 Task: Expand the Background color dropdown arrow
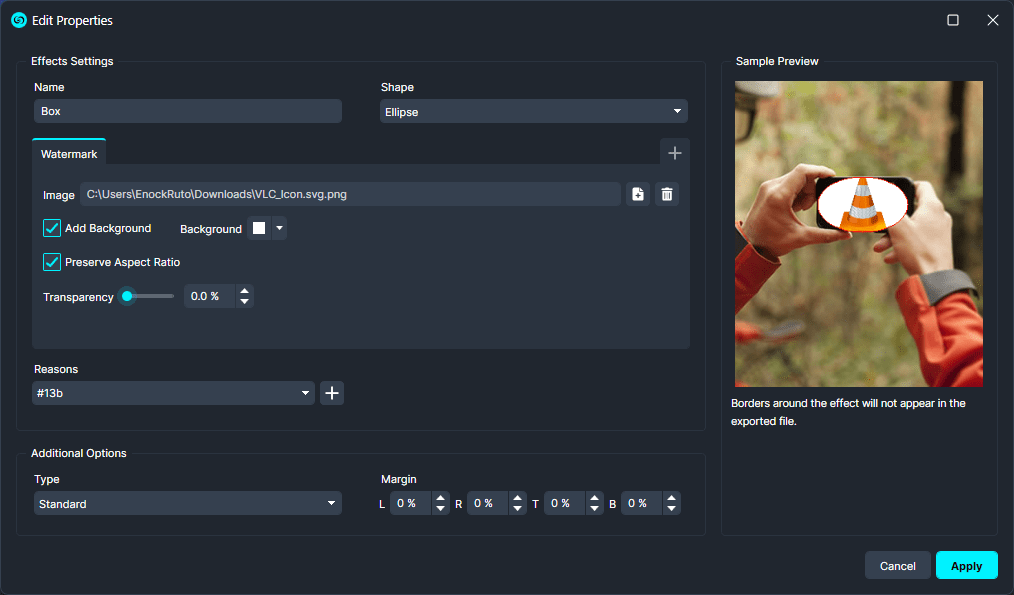(x=279, y=228)
